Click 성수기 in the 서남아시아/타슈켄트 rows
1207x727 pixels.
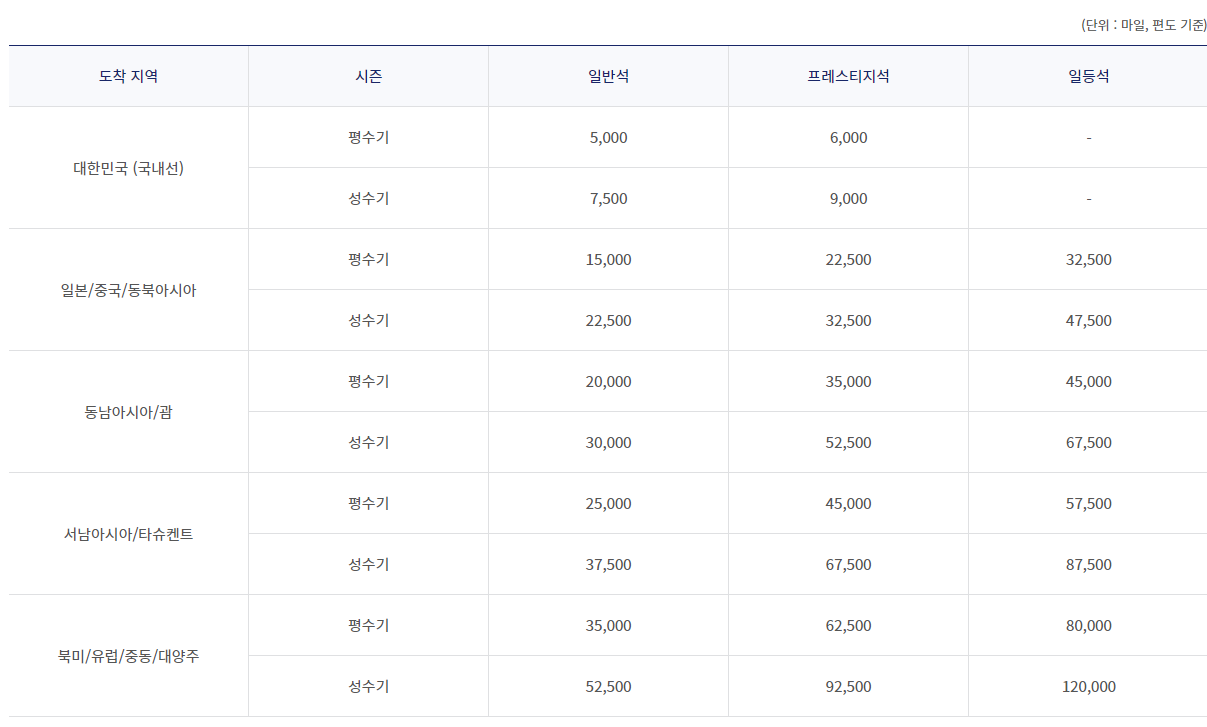click(x=368, y=564)
